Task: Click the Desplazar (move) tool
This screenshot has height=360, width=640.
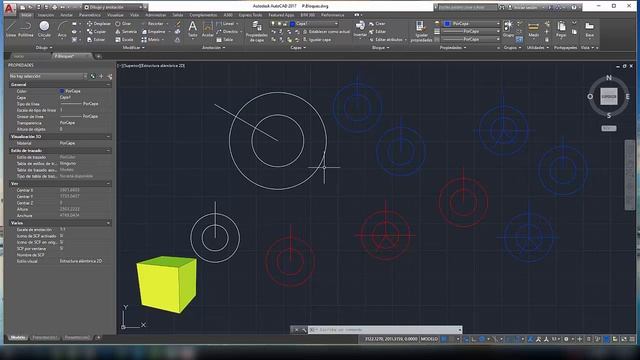Action: [99, 24]
